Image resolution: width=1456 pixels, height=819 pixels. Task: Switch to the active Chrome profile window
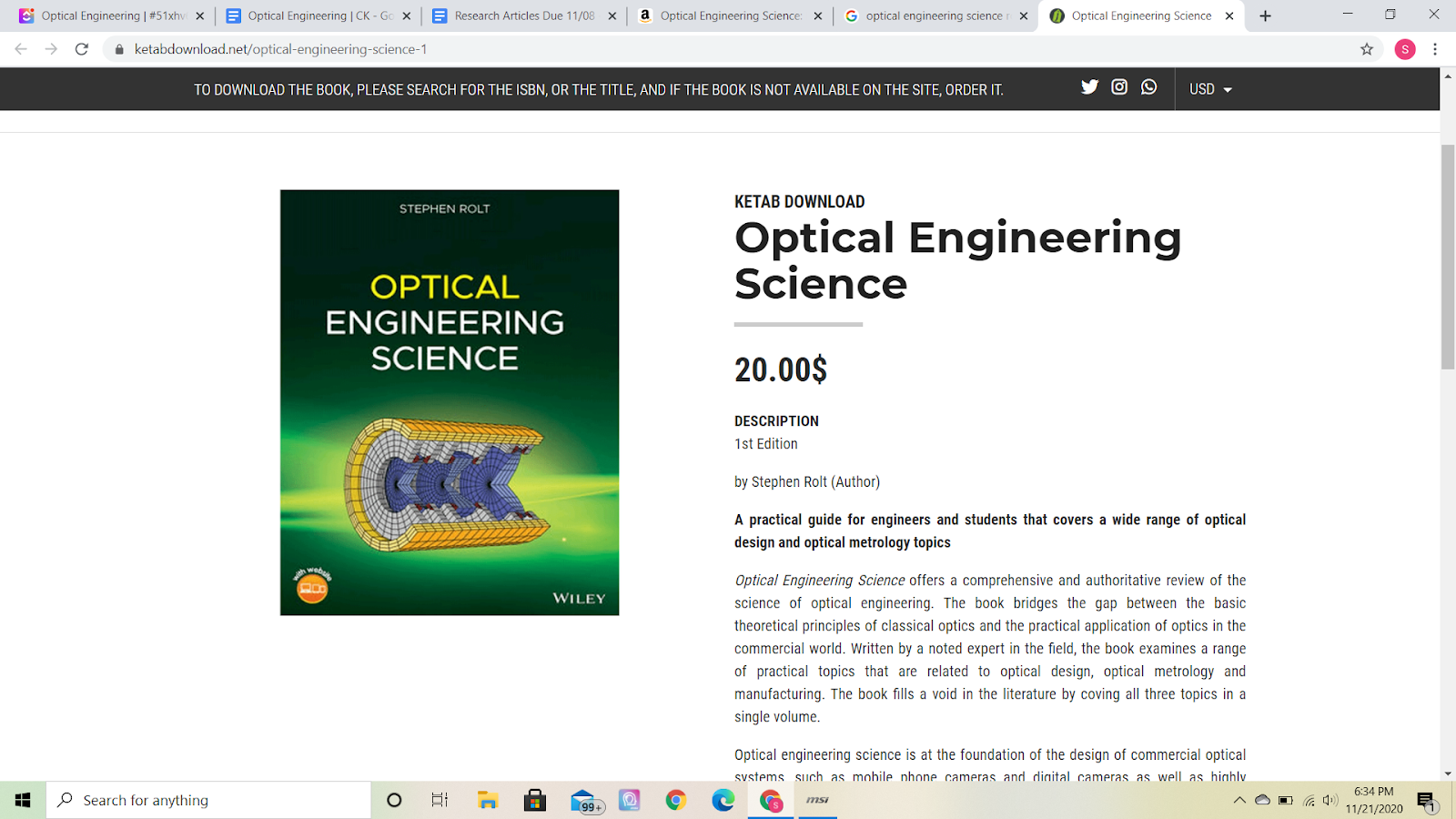pyautogui.click(x=771, y=800)
